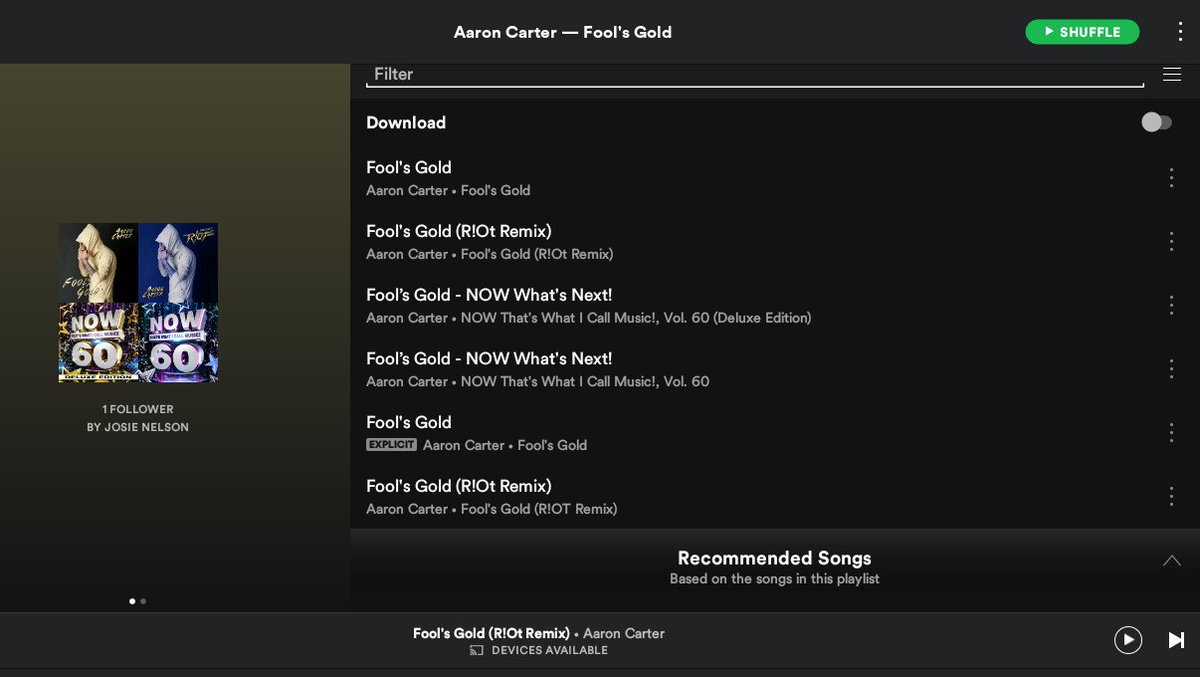Open options for NOW Vol. 60 Deluxe Edition track
Viewport: 1200px width, 677px height.
click(x=1171, y=305)
